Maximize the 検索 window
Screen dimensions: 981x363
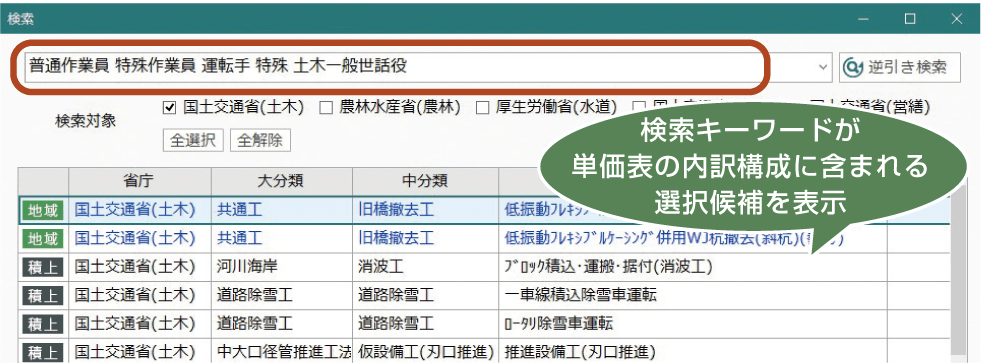click(x=910, y=19)
